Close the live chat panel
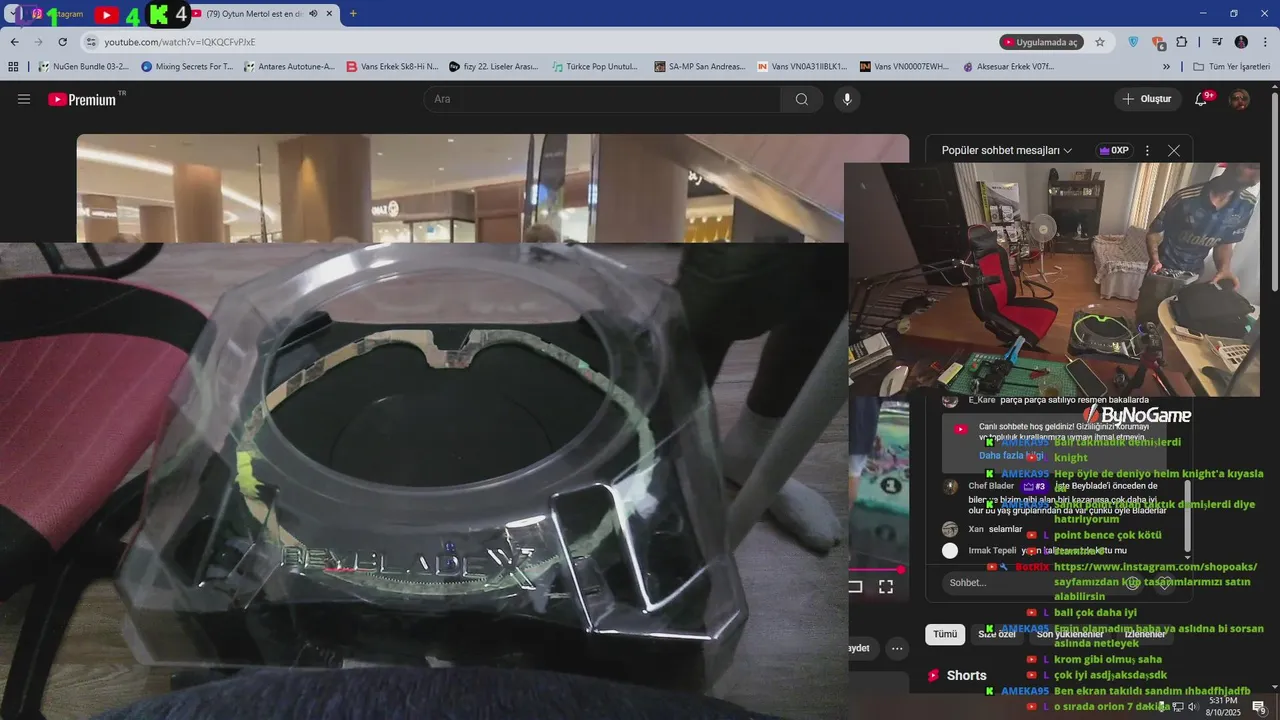The width and height of the screenshot is (1280, 720). pos(1174,151)
